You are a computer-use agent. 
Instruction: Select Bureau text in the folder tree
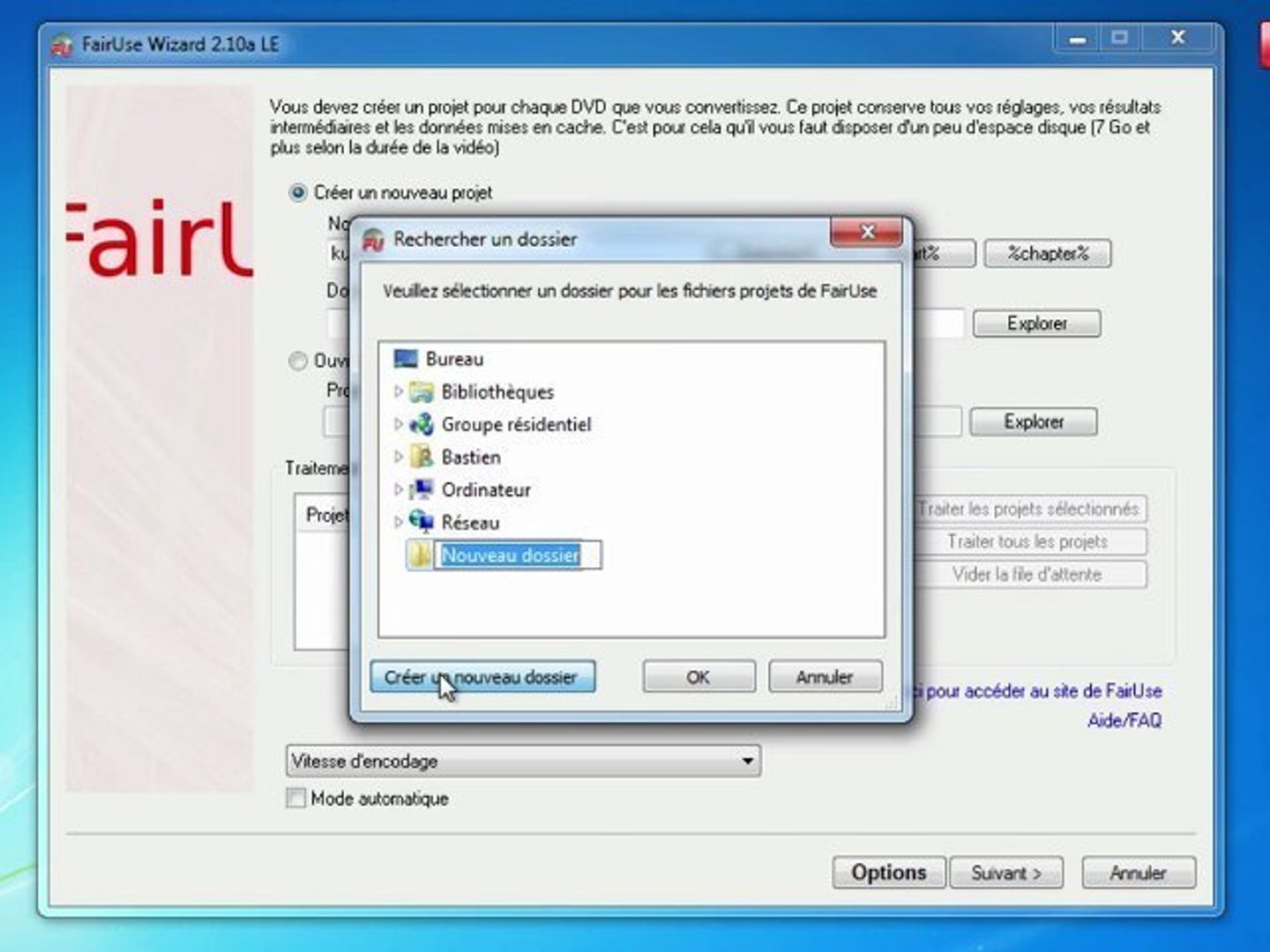(x=454, y=359)
